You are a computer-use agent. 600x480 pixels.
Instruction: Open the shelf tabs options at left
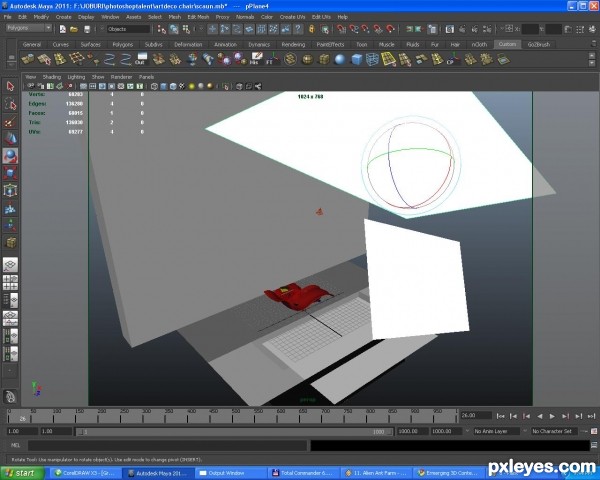(x=11, y=57)
